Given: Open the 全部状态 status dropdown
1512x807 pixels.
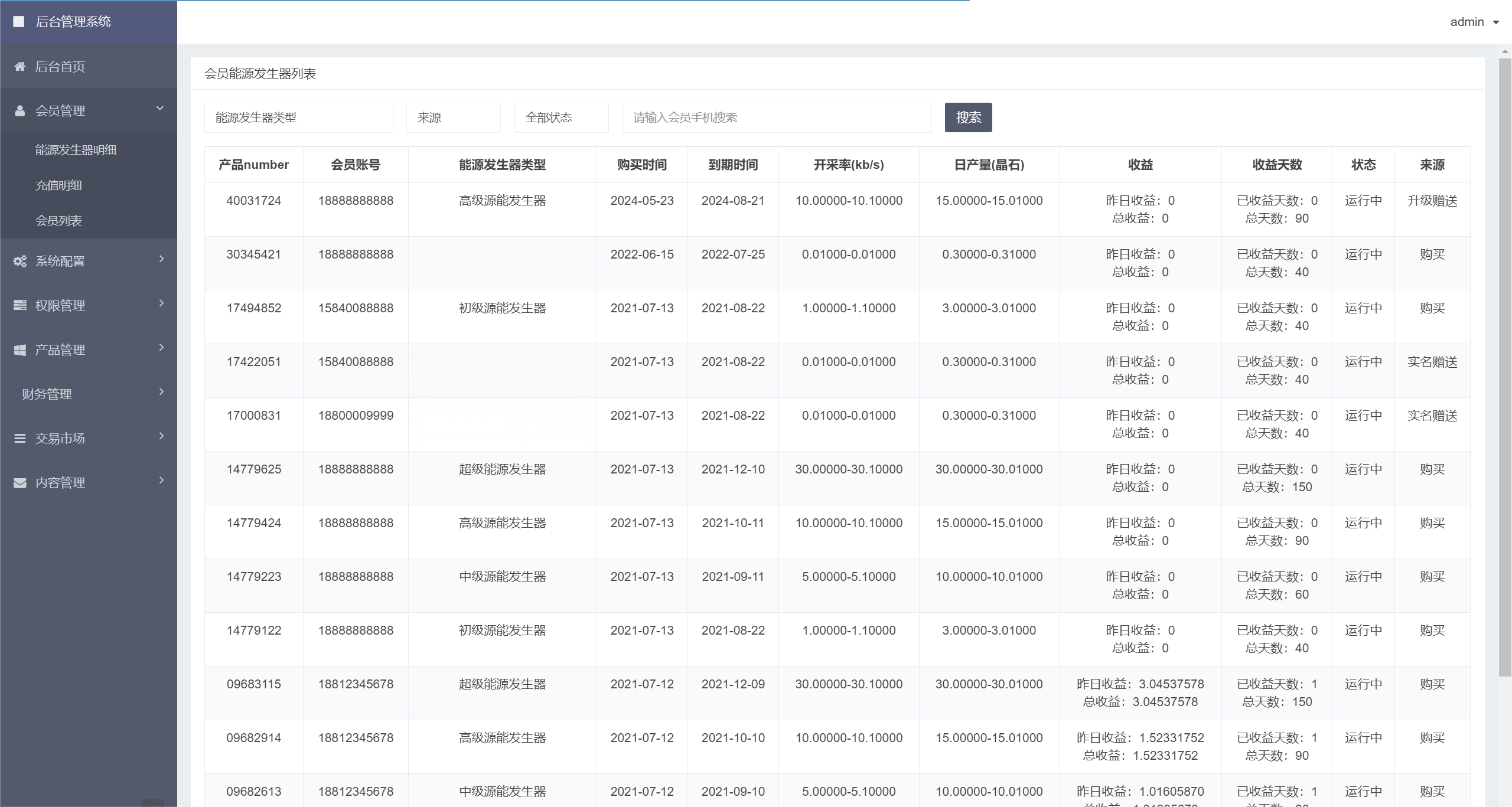Looking at the screenshot, I should [561, 117].
